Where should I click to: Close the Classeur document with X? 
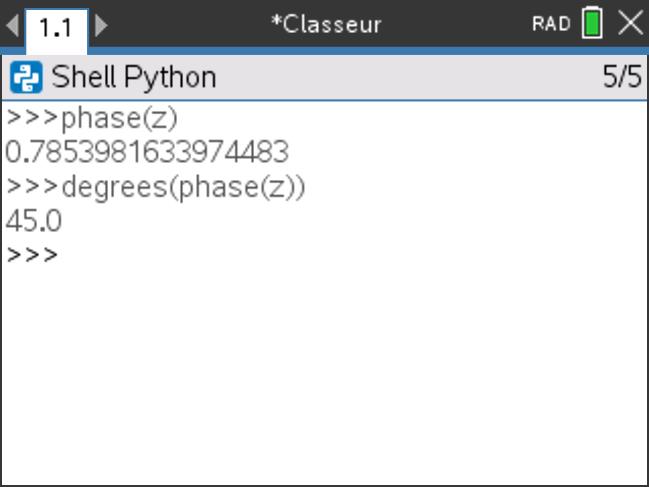click(630, 24)
